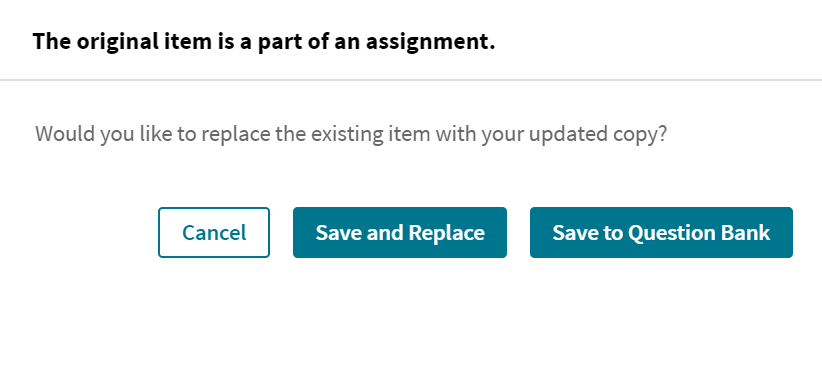Click Save to Question Bank

(x=661, y=232)
